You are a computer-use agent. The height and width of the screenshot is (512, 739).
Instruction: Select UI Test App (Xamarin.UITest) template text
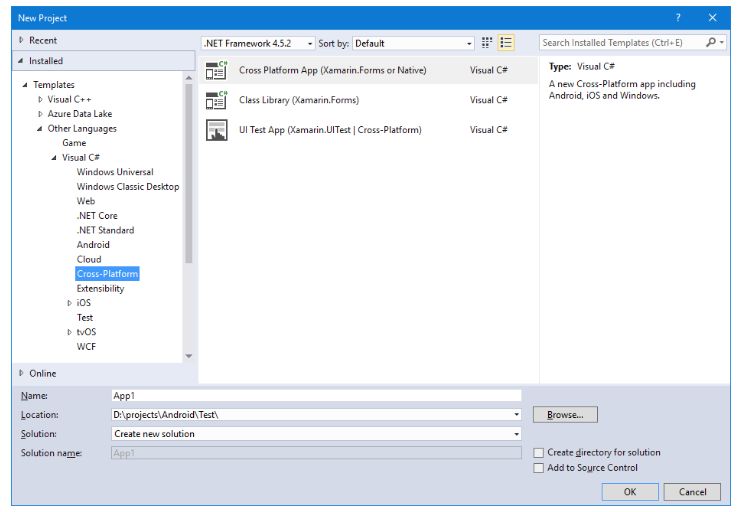pos(330,130)
